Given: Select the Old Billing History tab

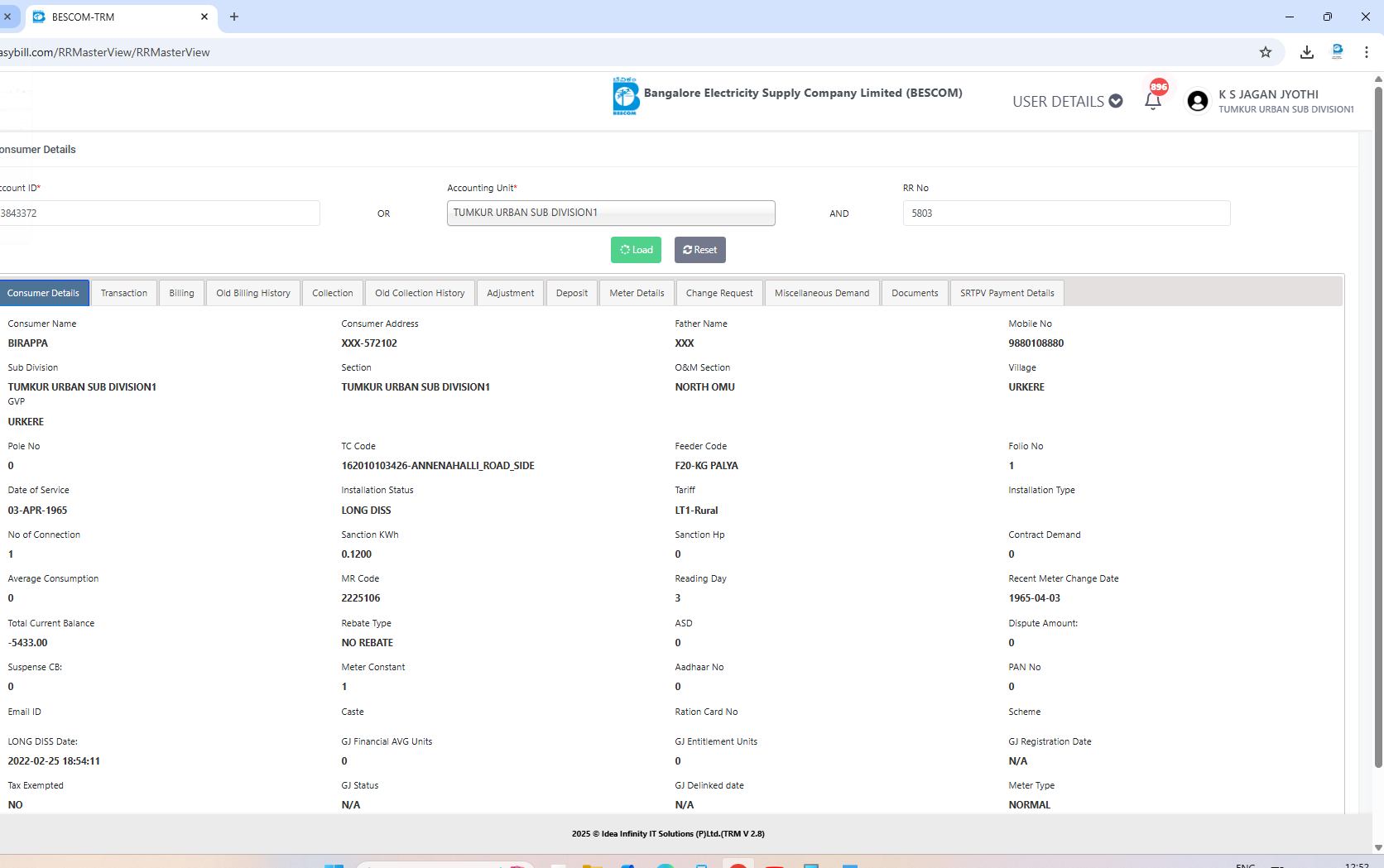Looking at the screenshot, I should [253, 293].
